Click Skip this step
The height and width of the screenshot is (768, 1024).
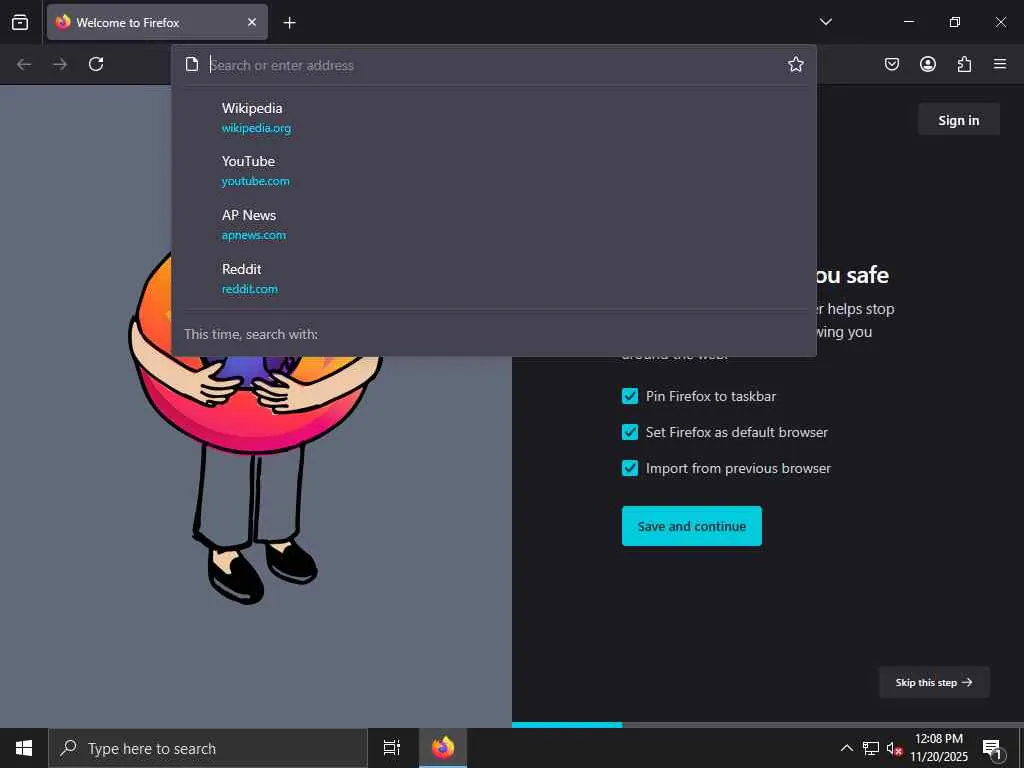(934, 682)
